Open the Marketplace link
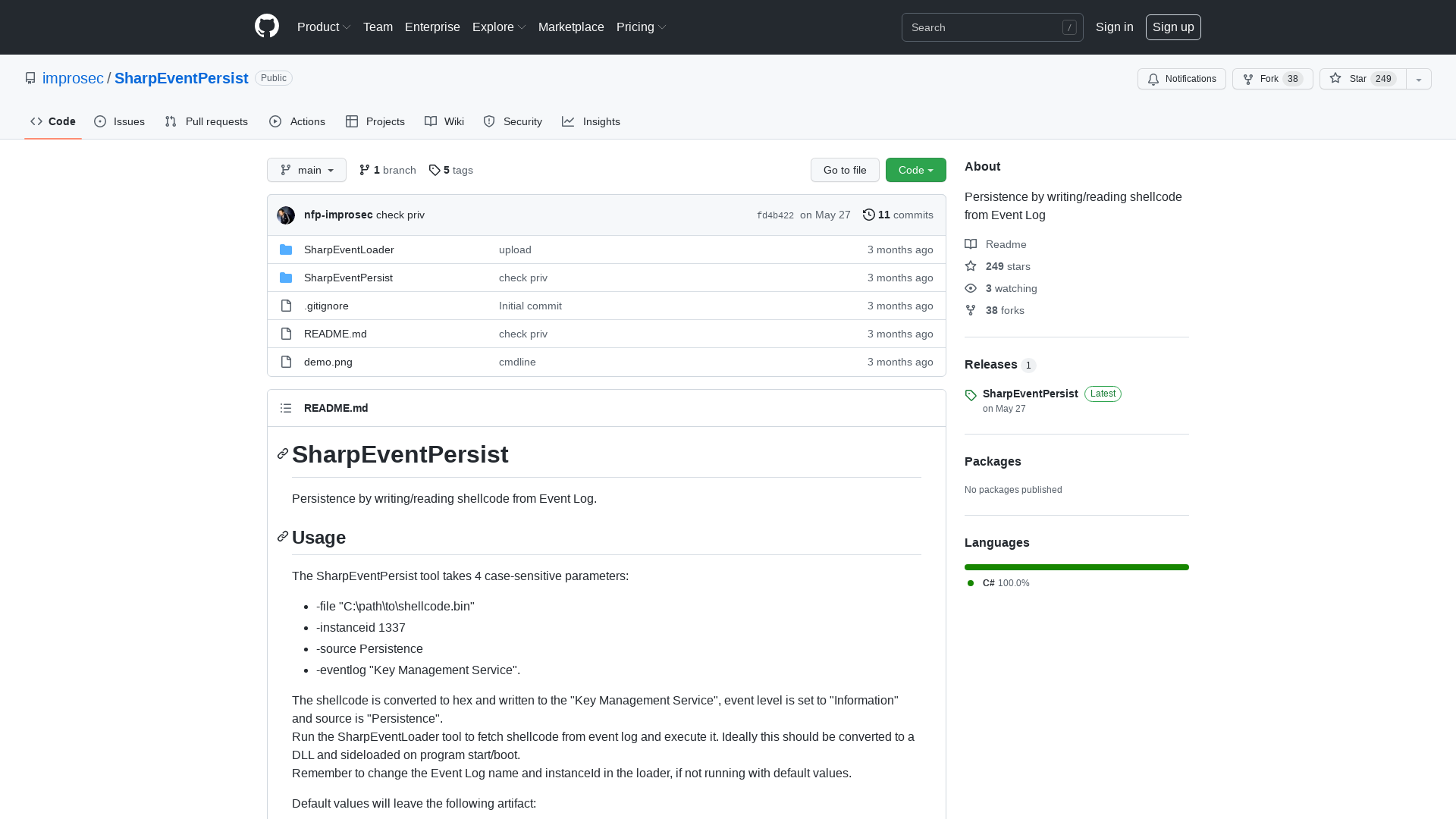 pos(571,27)
